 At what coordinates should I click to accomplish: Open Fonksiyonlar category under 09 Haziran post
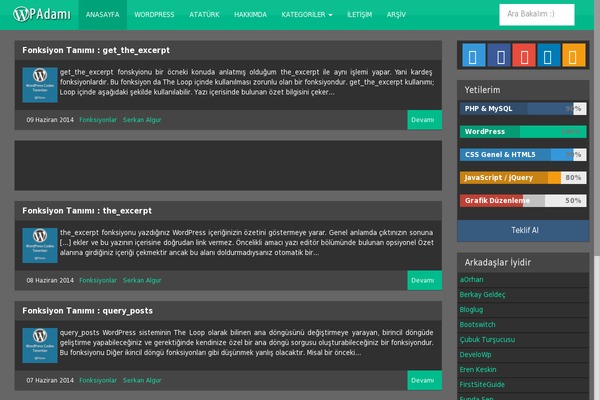[x=98, y=120]
